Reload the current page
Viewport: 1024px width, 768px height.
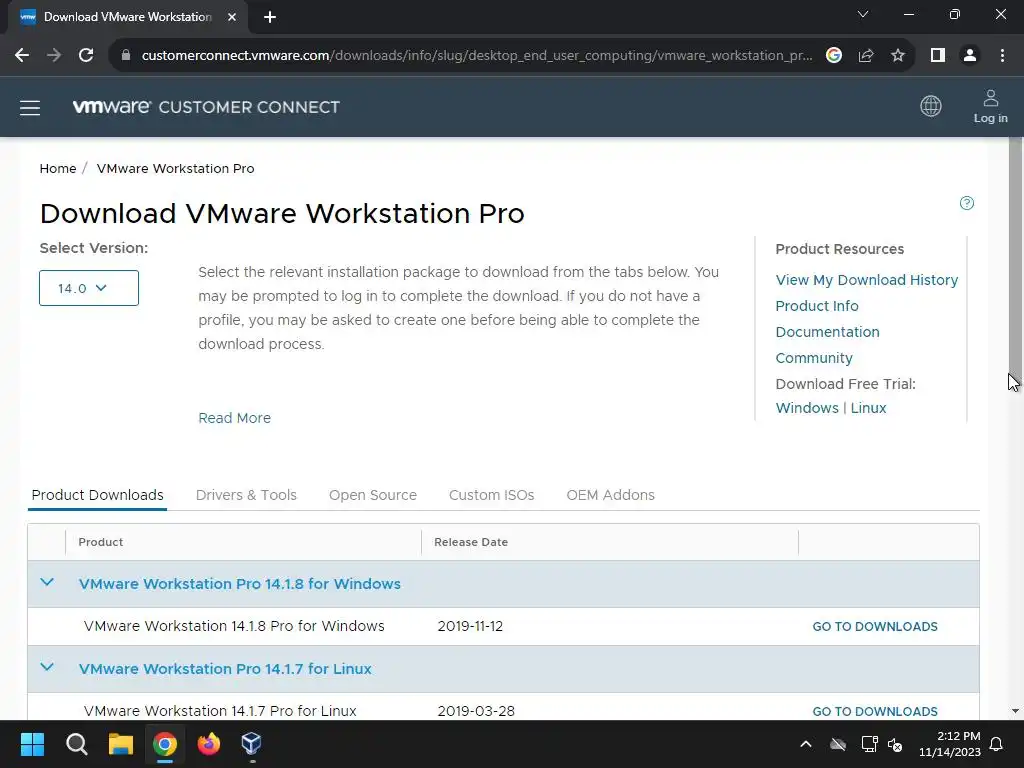click(86, 56)
